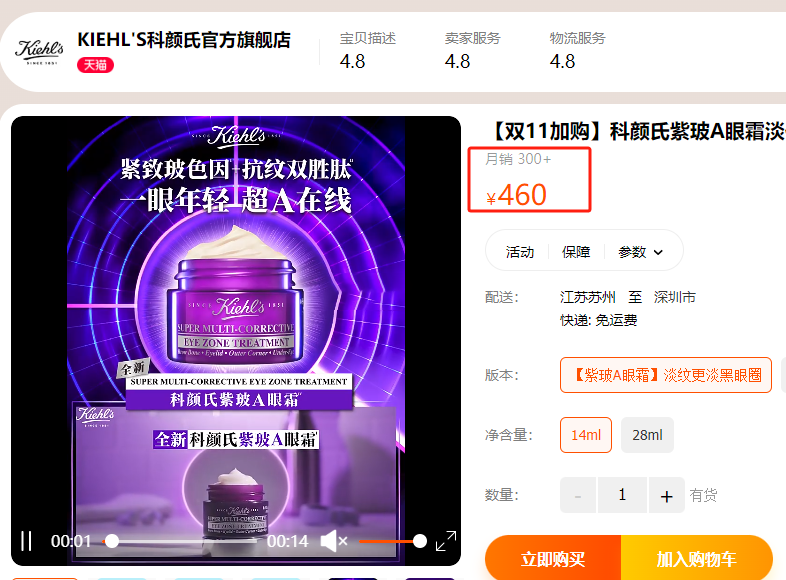Click the 加入购物车 button
Image resolution: width=786 pixels, height=580 pixels.
coord(697,558)
